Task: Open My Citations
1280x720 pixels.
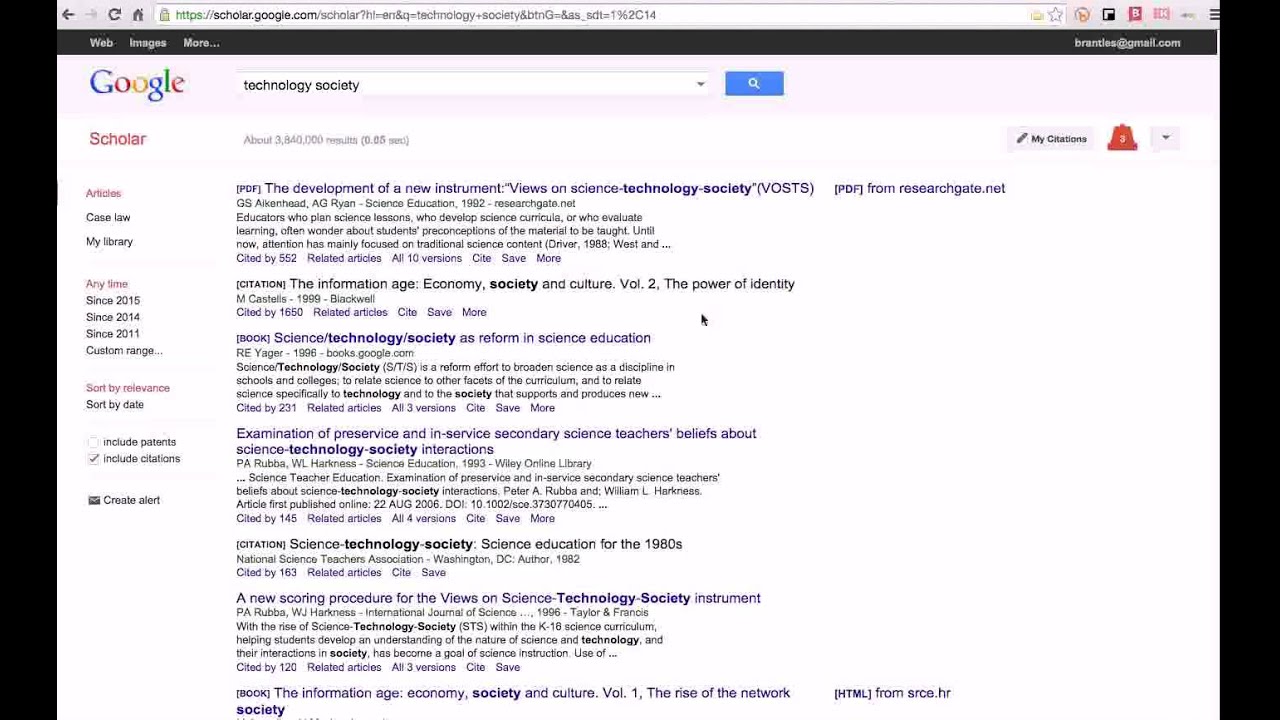Action: [1051, 139]
